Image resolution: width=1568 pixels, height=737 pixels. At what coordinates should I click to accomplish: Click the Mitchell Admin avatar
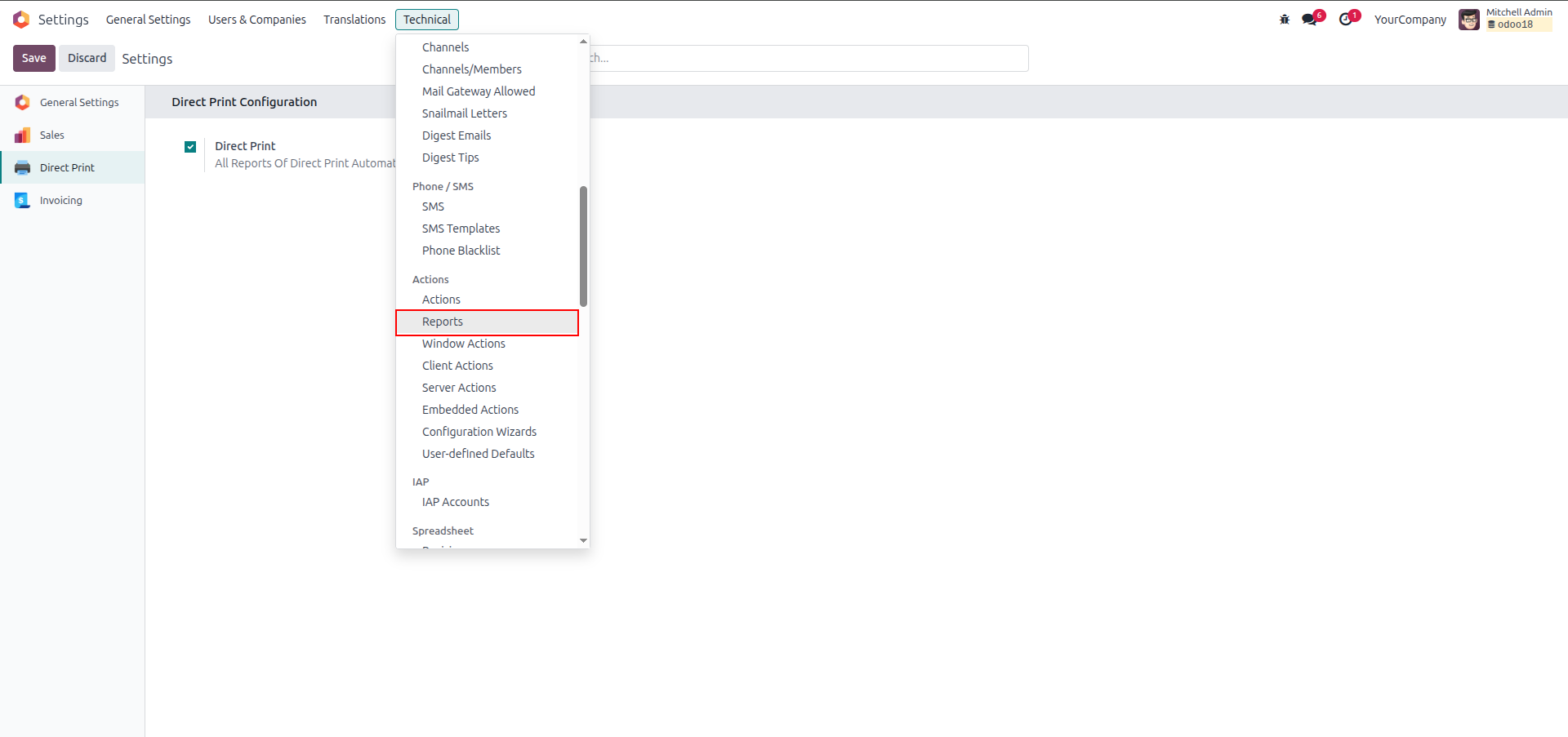[1469, 20]
